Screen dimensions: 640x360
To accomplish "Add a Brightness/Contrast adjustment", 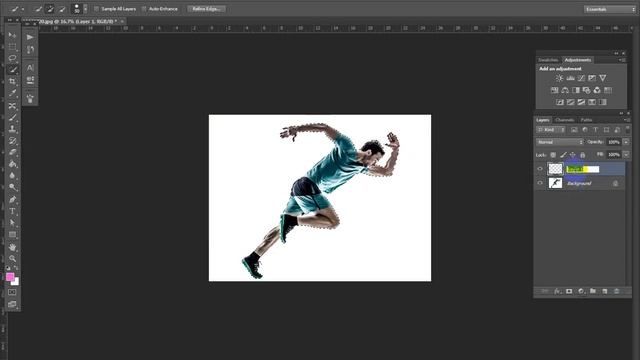I will (559, 78).
